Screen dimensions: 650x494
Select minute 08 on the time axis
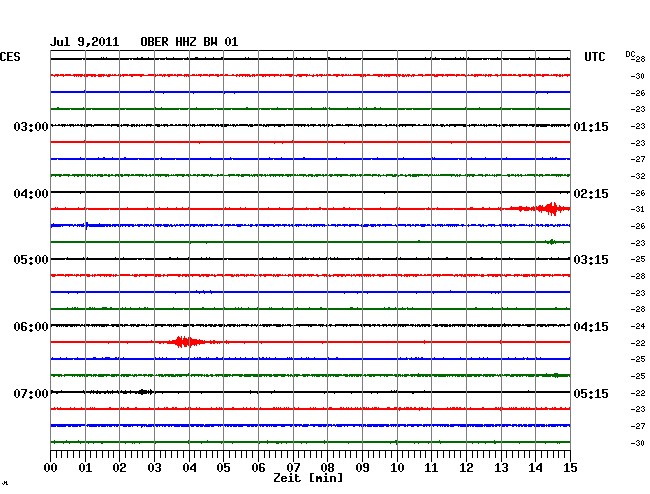pyautogui.click(x=327, y=468)
